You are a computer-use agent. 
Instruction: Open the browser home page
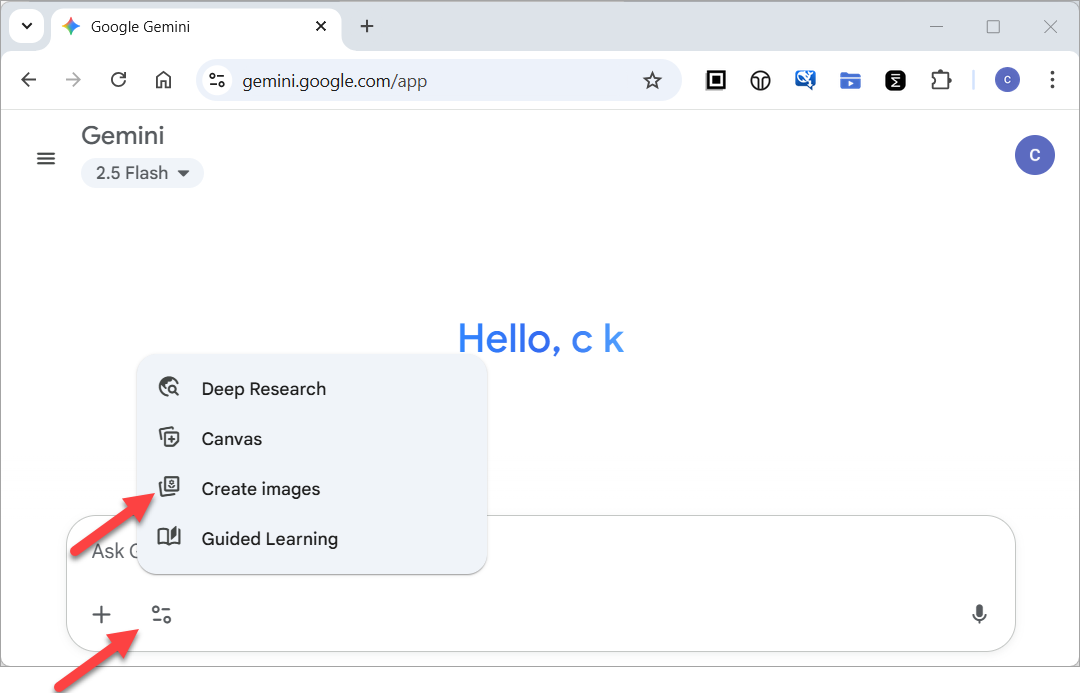pos(163,80)
